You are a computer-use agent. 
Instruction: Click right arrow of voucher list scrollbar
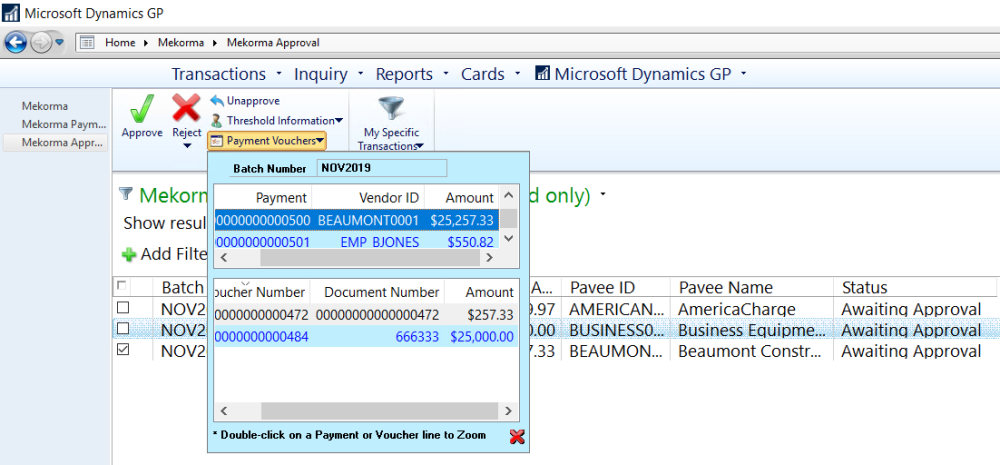click(x=508, y=411)
